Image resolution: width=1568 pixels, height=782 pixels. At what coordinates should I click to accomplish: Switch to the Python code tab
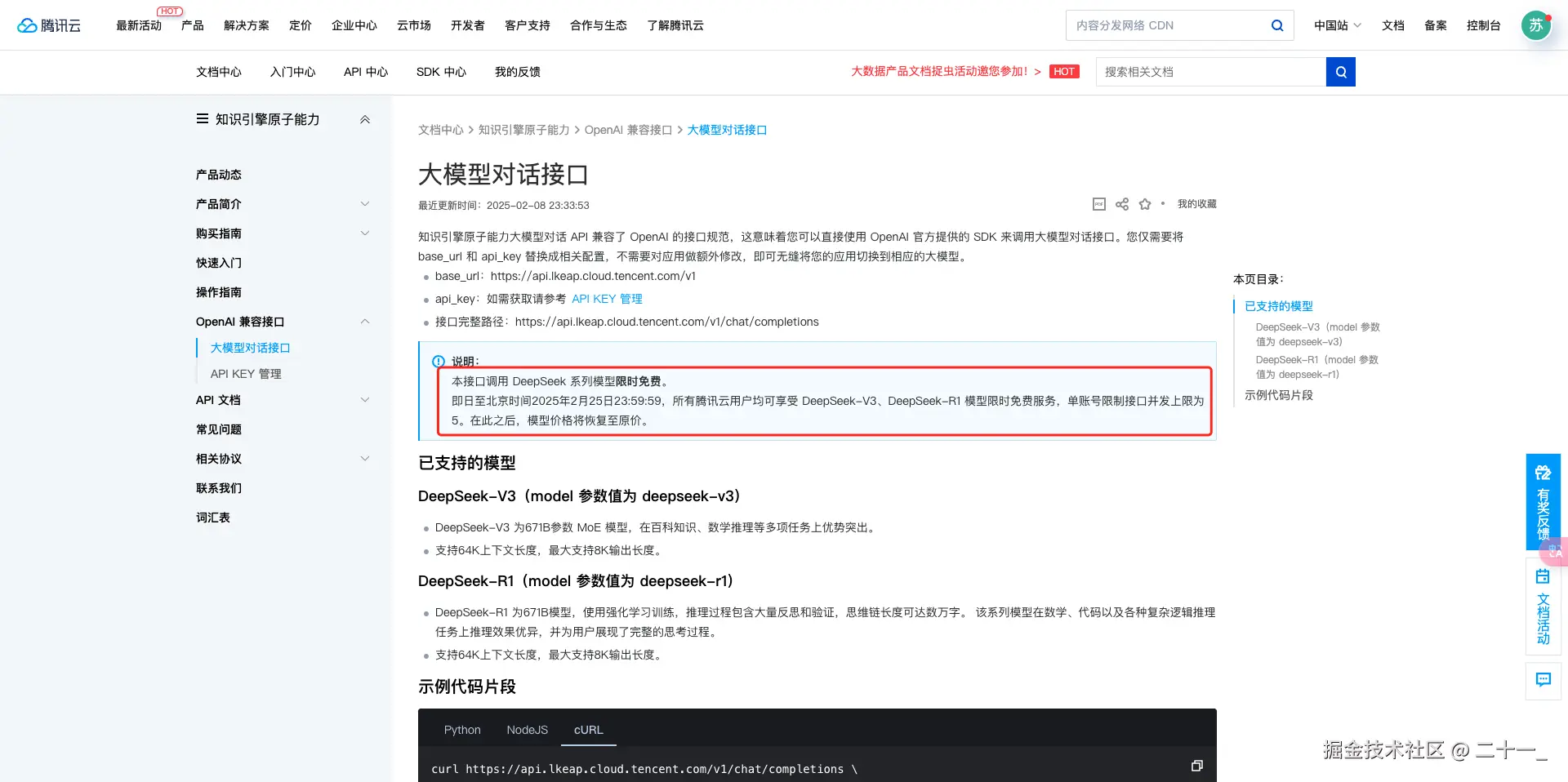pos(462,730)
